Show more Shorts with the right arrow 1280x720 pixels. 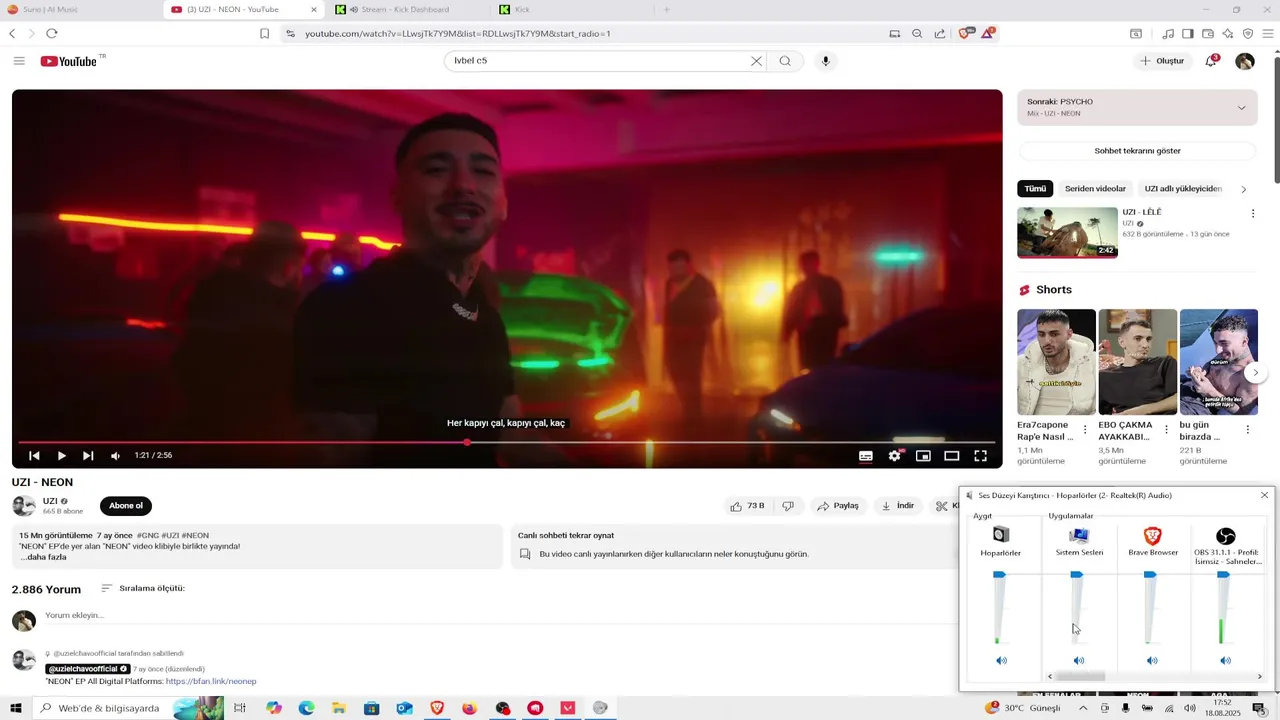tap(1256, 373)
